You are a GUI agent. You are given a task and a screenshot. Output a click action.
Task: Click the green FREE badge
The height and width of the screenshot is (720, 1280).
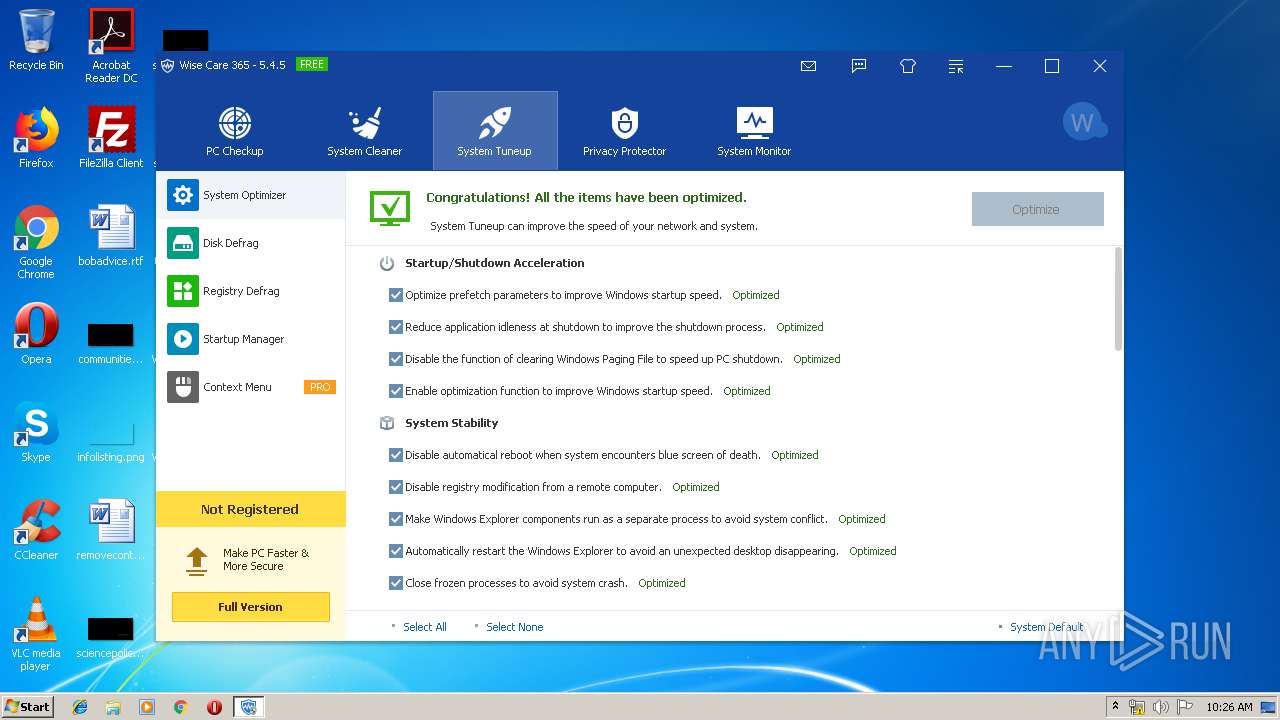[x=312, y=64]
